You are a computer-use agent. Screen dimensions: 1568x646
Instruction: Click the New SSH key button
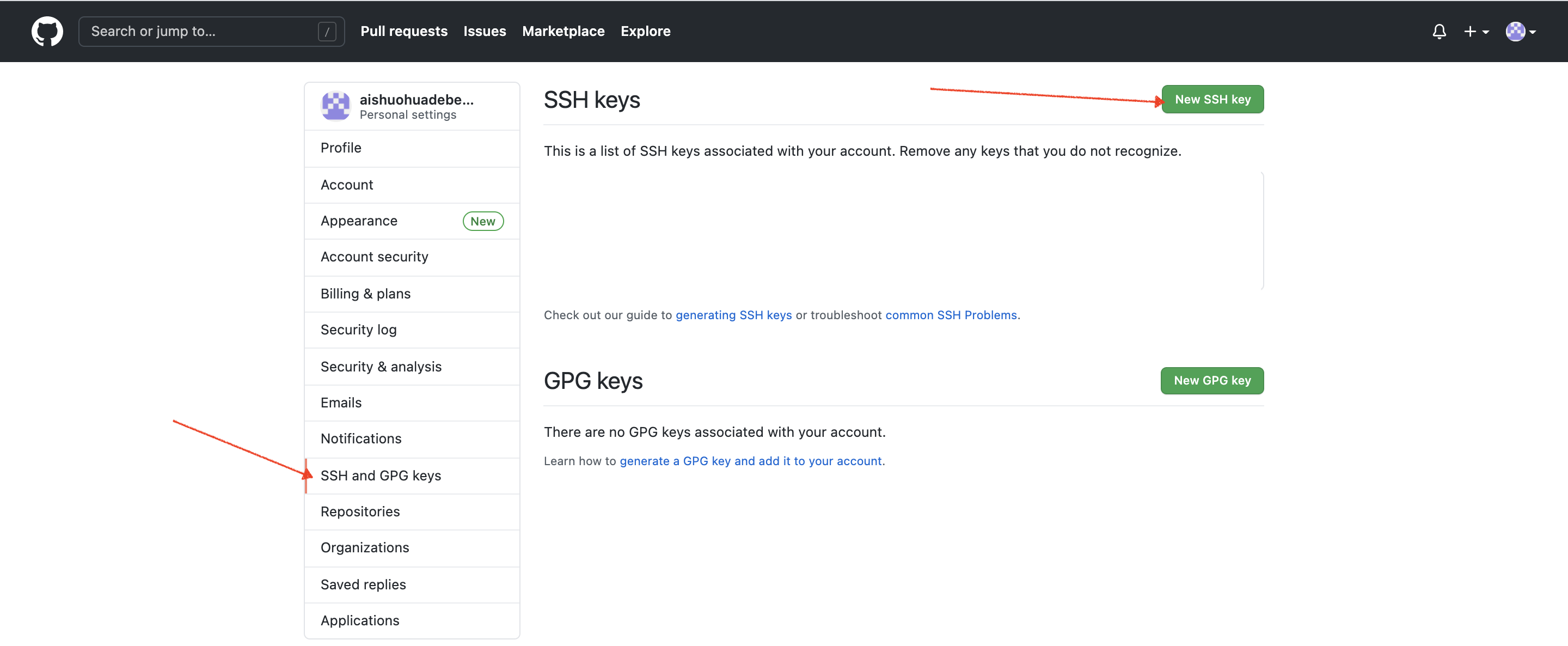(1212, 99)
